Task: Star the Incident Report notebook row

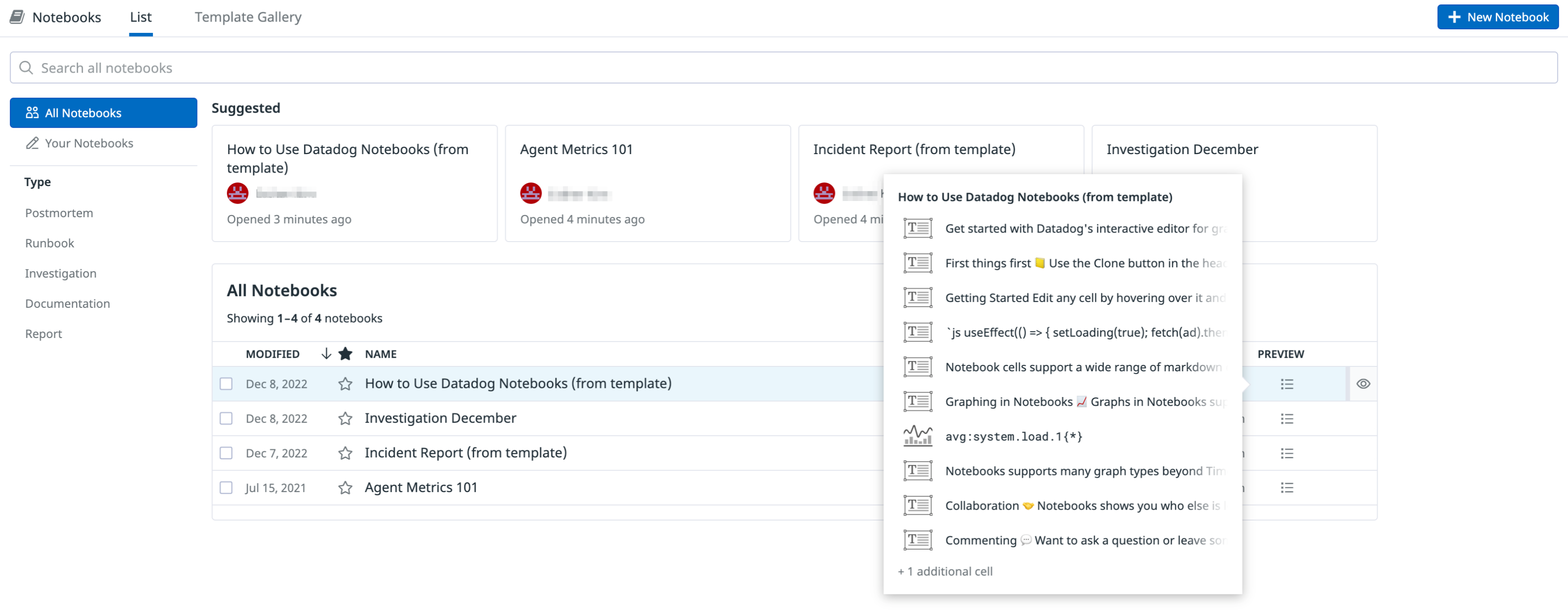Action: 345,453
